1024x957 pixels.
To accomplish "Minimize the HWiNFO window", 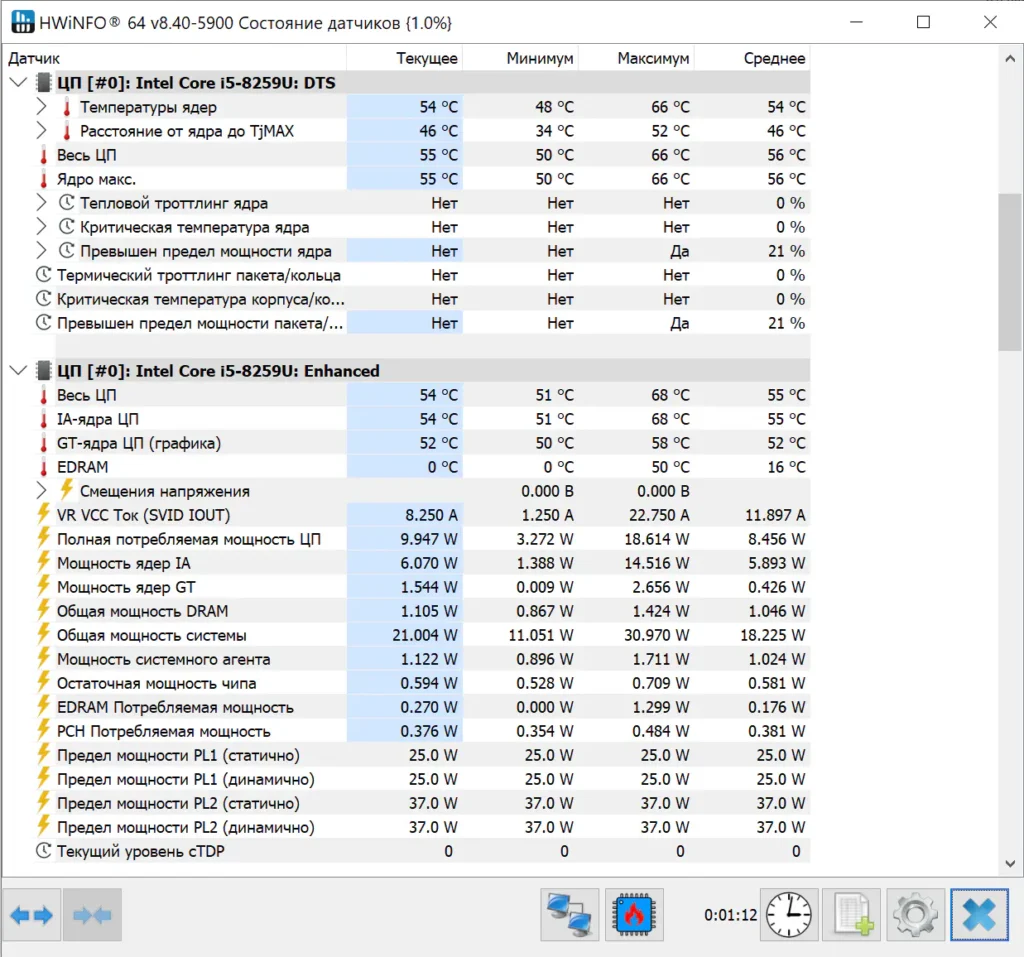I will [857, 22].
